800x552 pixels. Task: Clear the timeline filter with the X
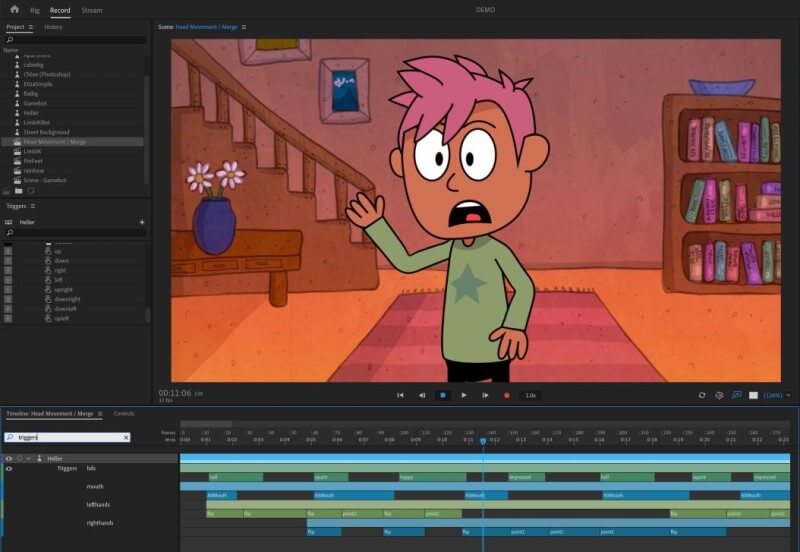tap(126, 437)
